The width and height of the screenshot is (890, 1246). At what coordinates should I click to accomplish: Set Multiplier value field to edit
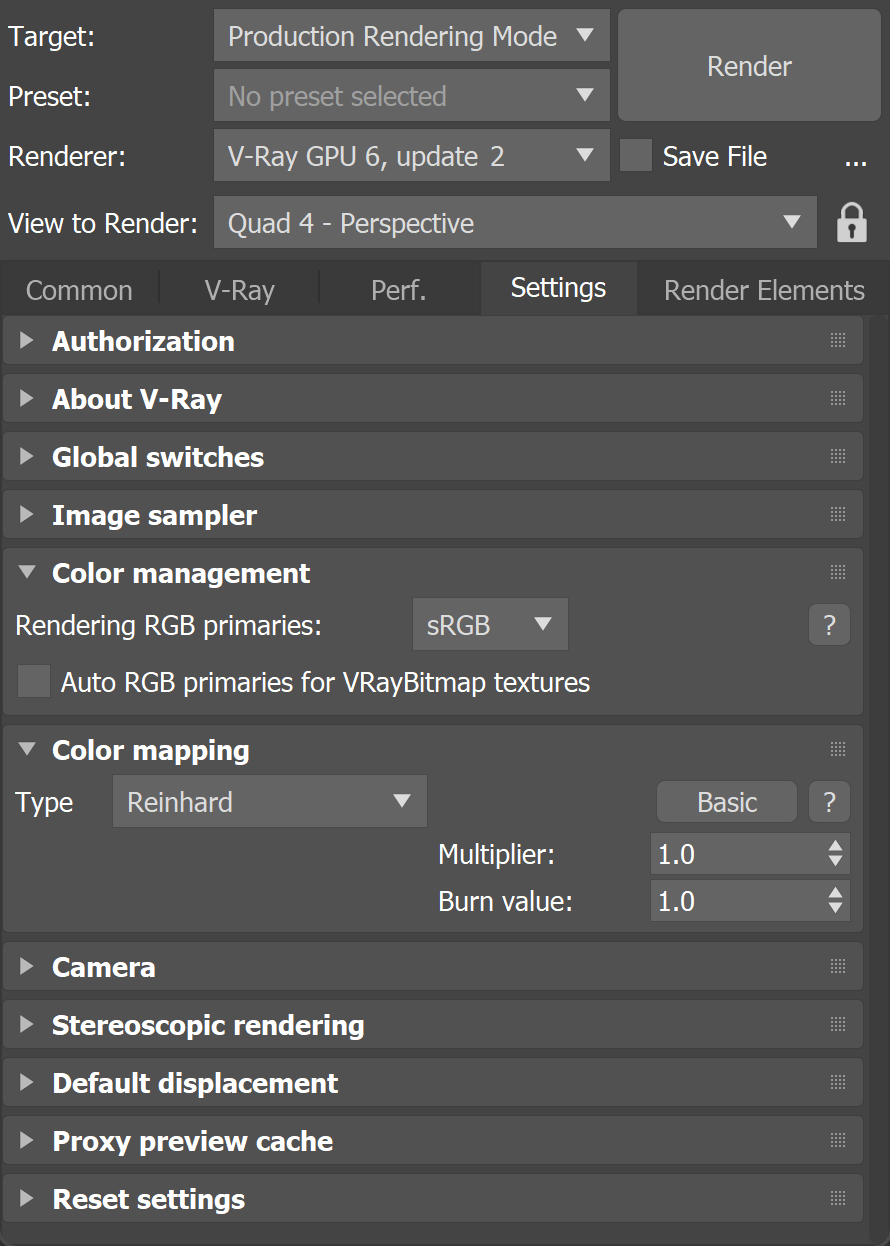click(x=730, y=854)
